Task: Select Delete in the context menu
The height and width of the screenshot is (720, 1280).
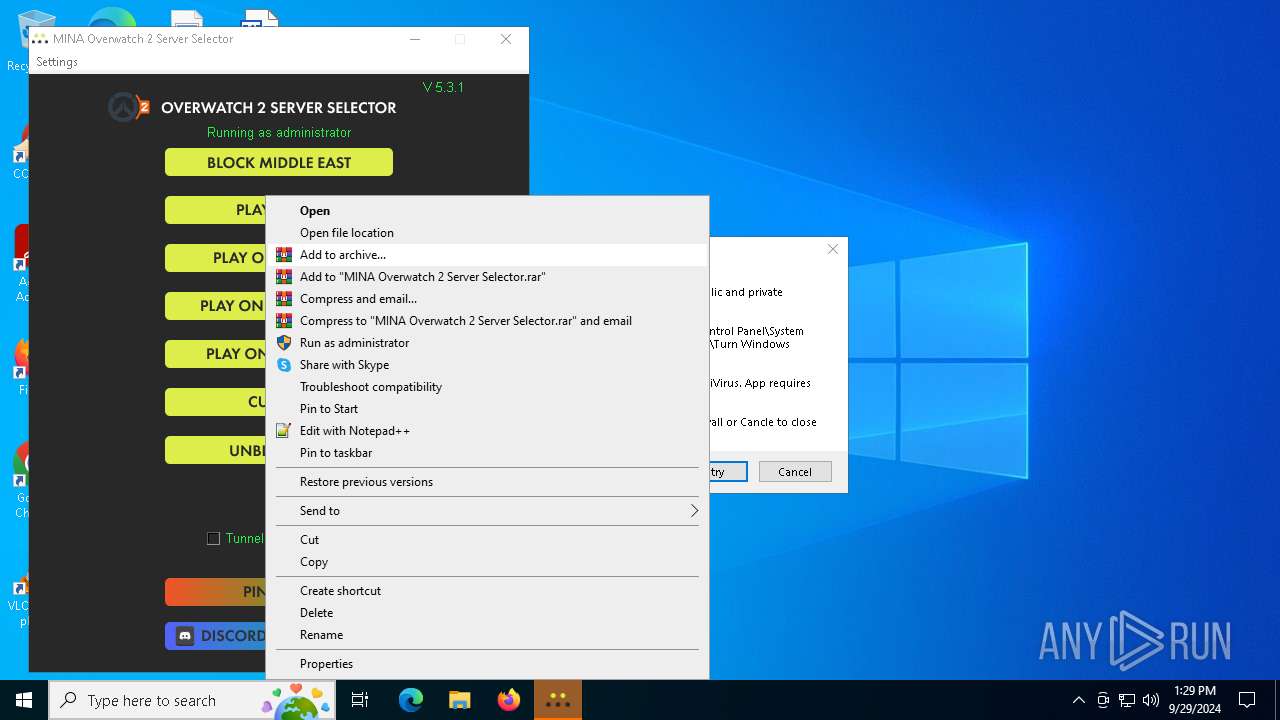Action: pos(487,613)
